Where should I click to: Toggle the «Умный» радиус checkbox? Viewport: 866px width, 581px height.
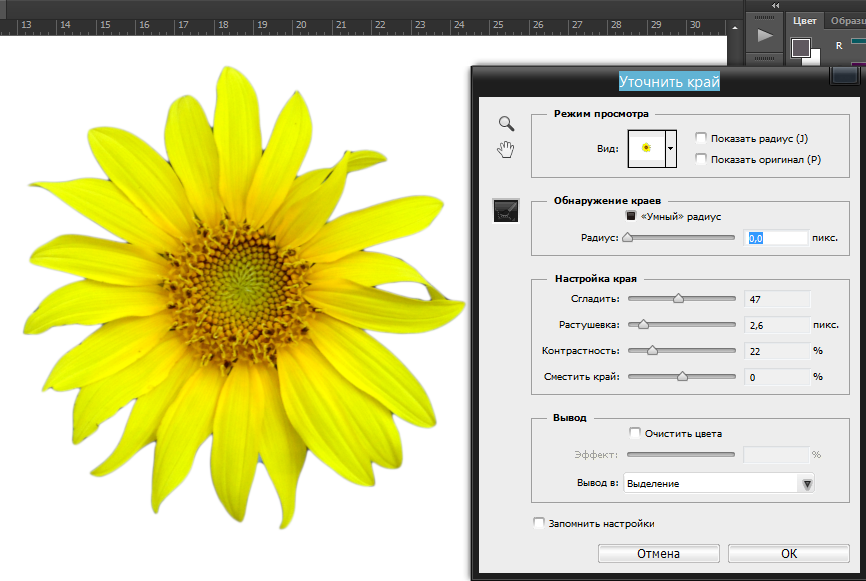631,216
